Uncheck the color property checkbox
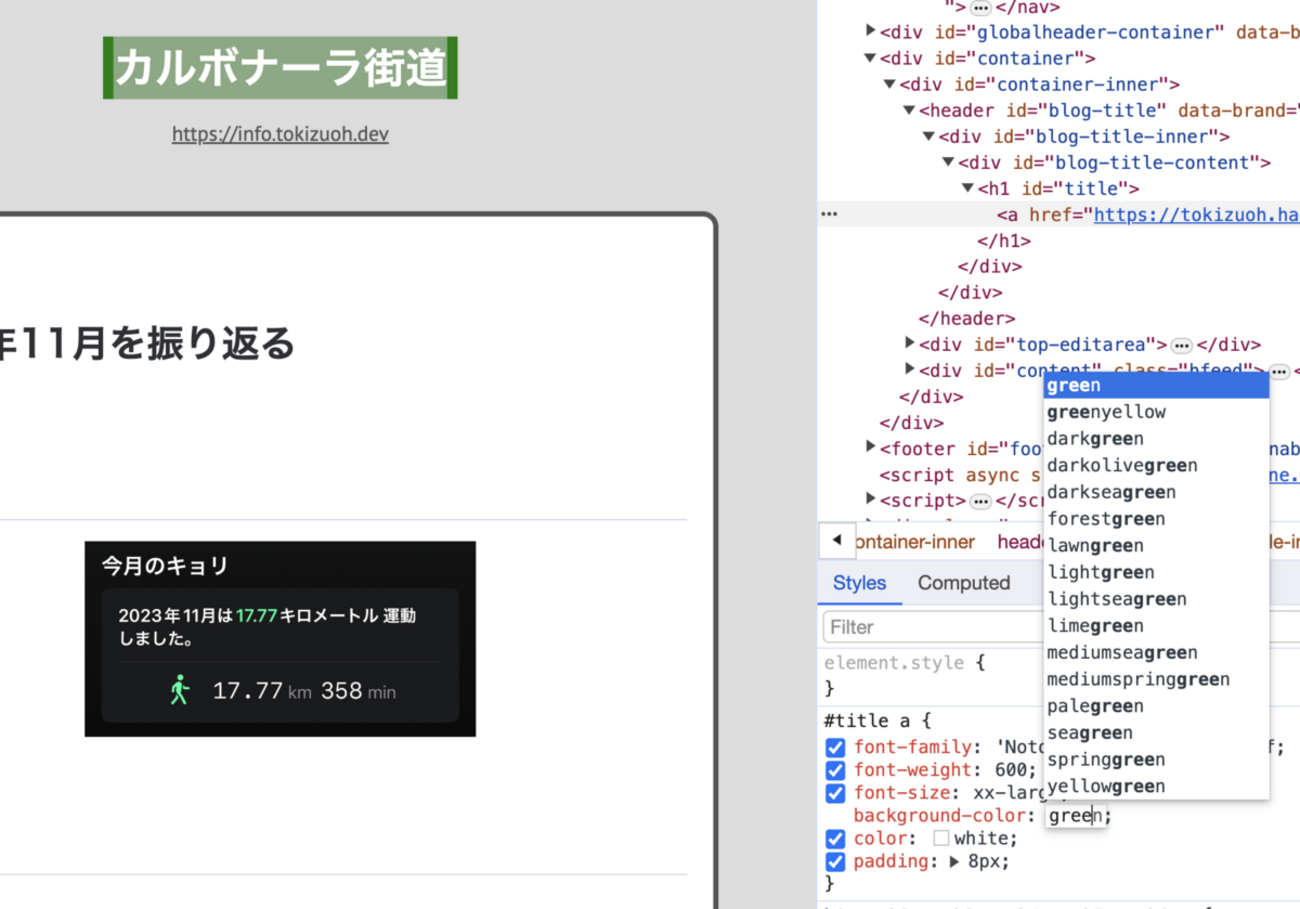The height and width of the screenshot is (909, 1300). click(835, 839)
